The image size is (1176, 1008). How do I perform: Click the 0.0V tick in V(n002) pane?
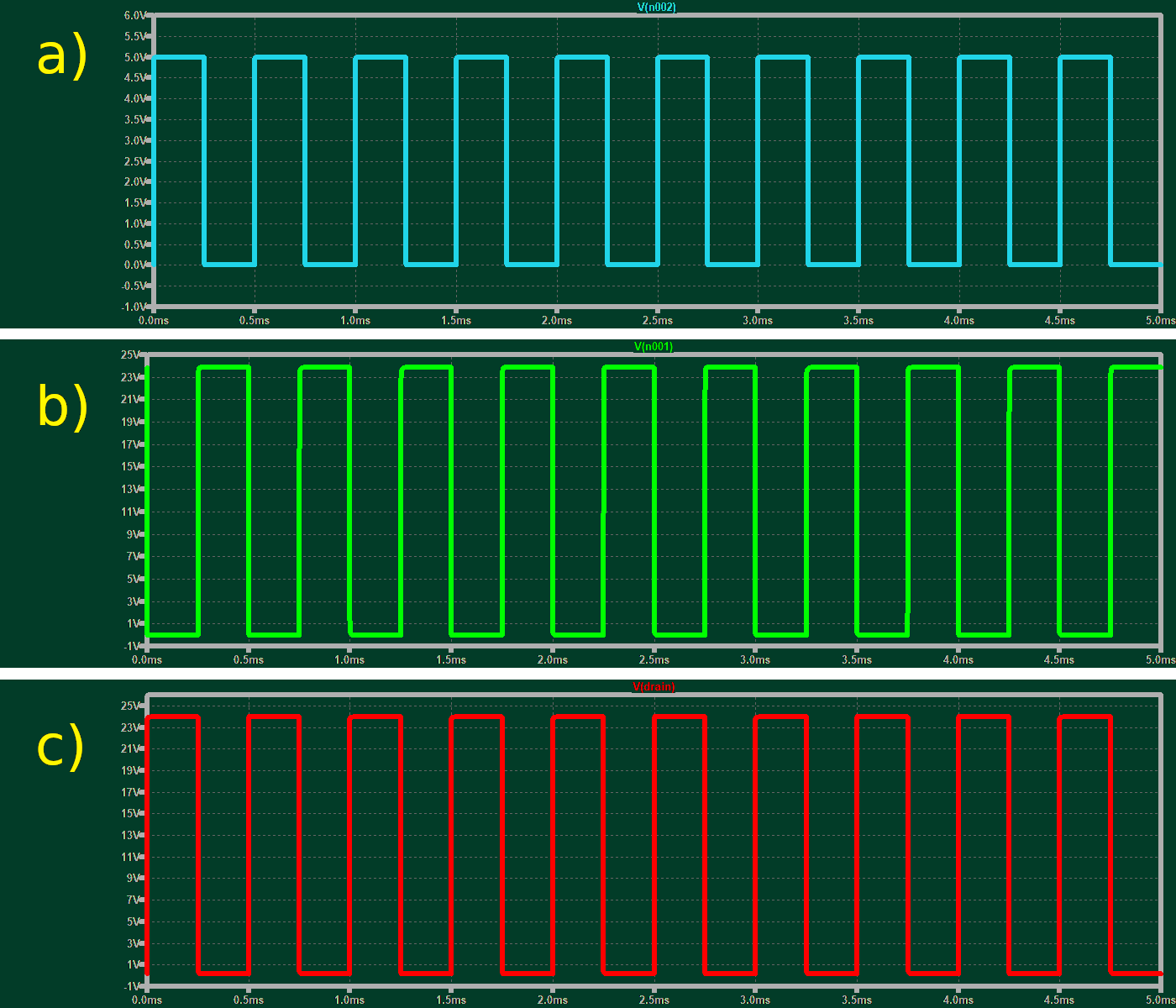pyautogui.click(x=137, y=265)
